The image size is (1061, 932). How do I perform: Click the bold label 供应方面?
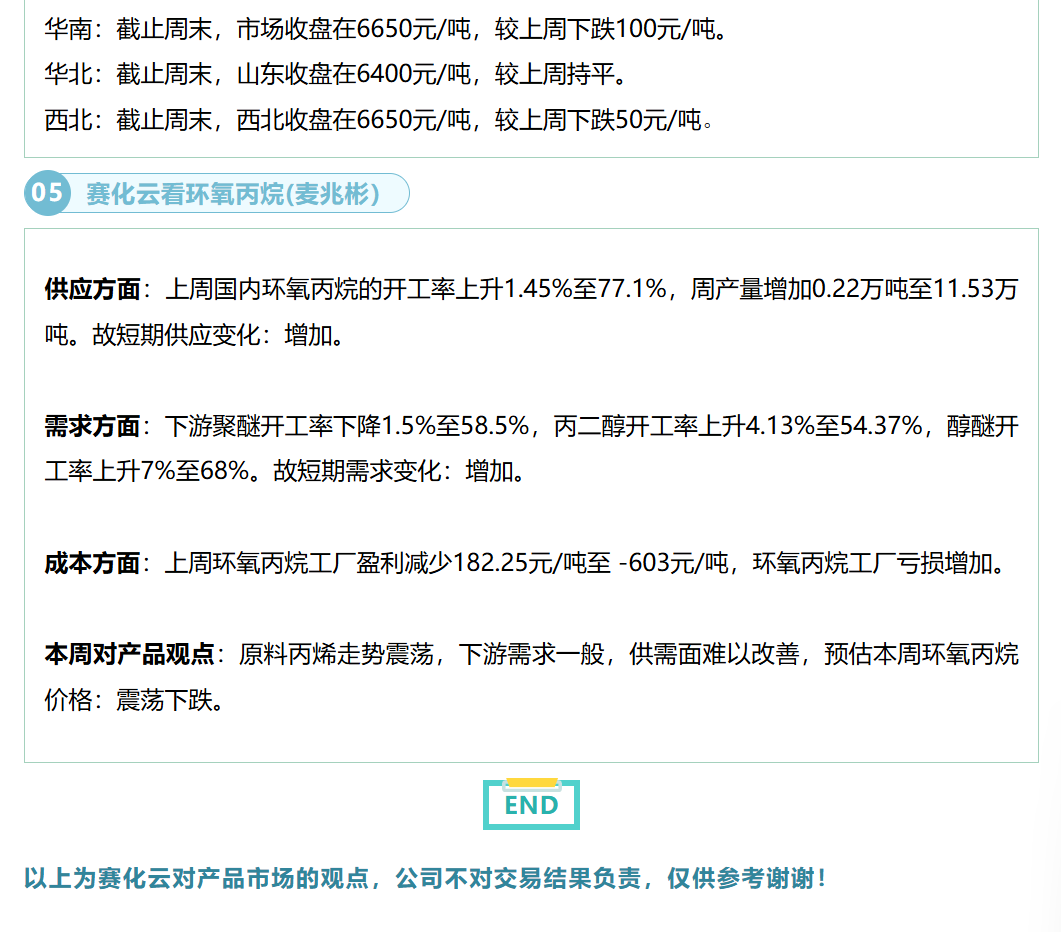coord(93,289)
